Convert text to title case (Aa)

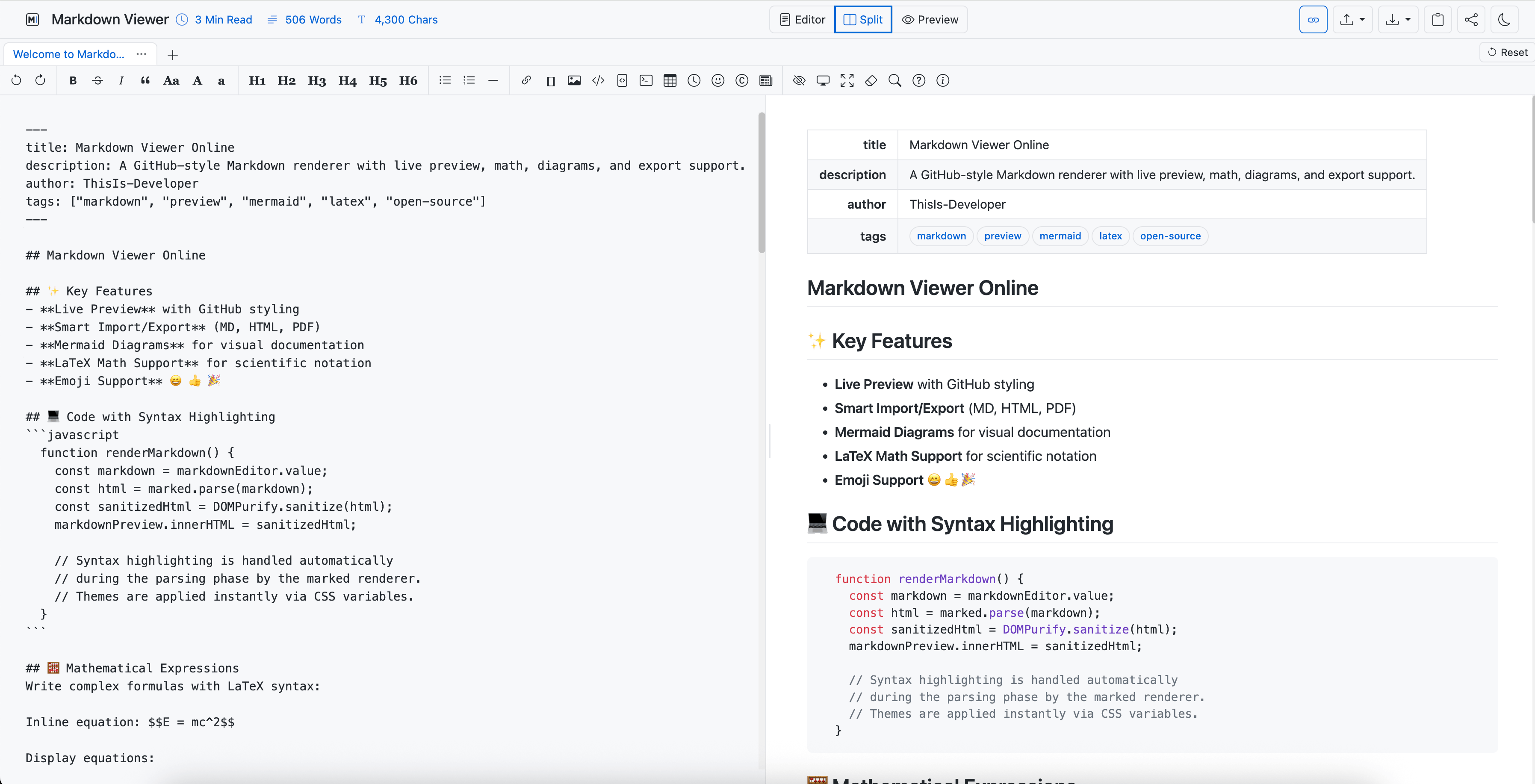171,80
